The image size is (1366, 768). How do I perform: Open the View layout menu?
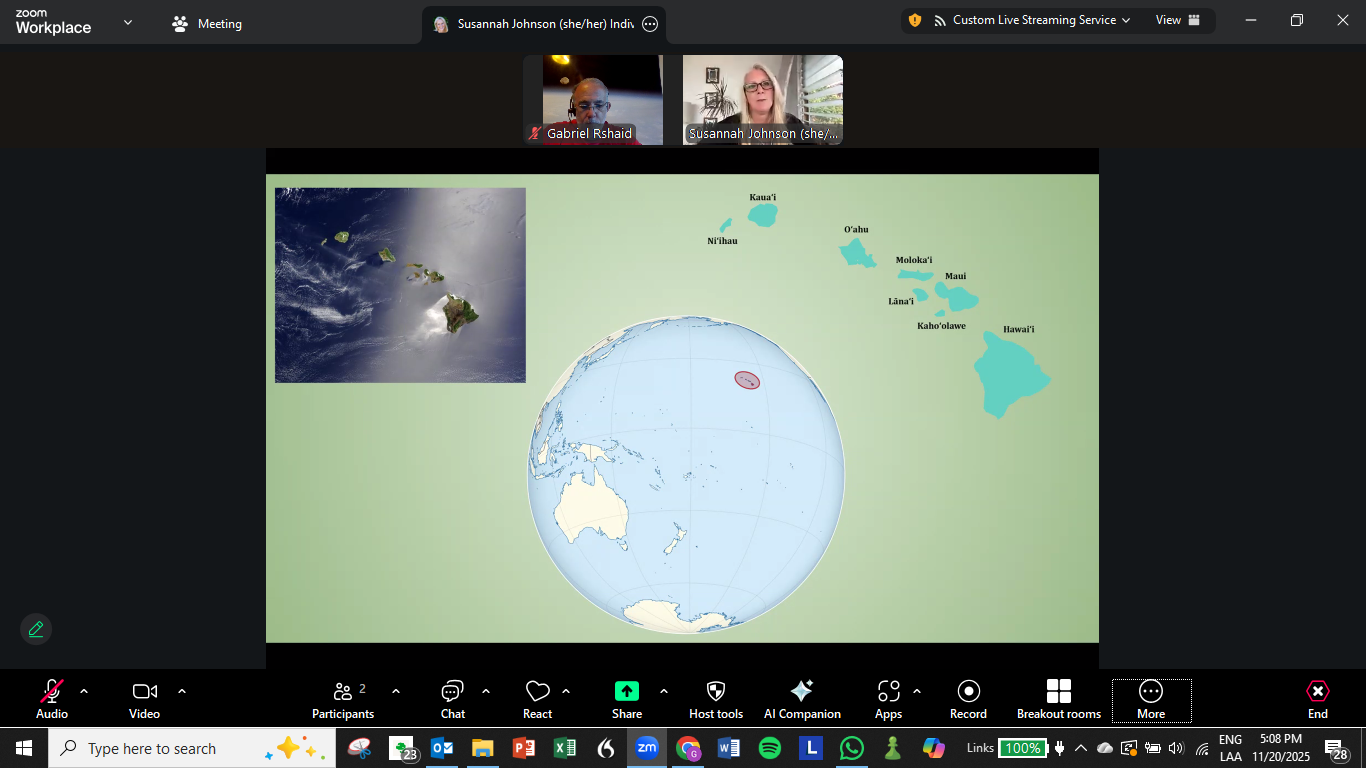point(1178,20)
